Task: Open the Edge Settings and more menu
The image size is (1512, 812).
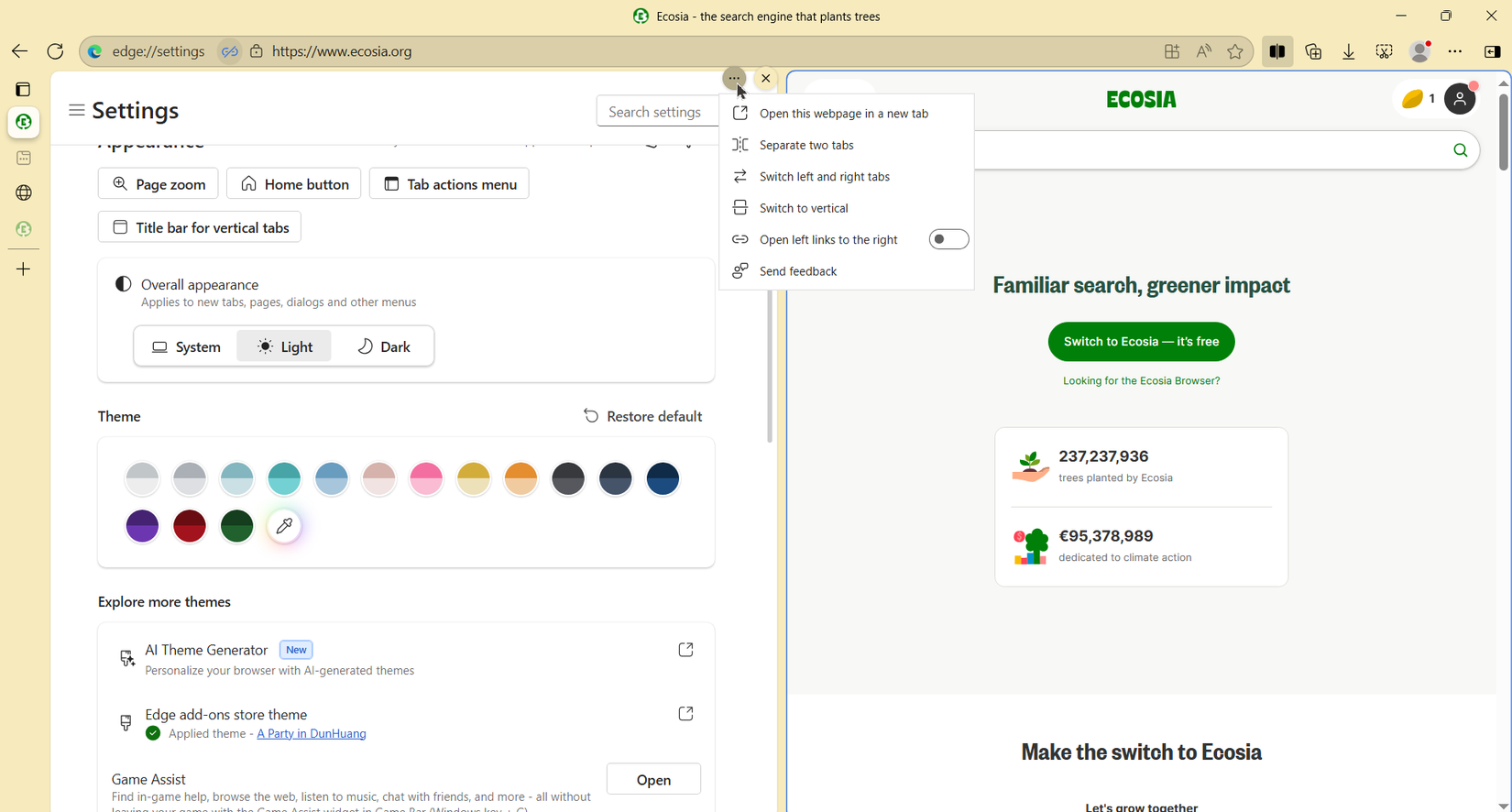Action: click(x=1455, y=51)
